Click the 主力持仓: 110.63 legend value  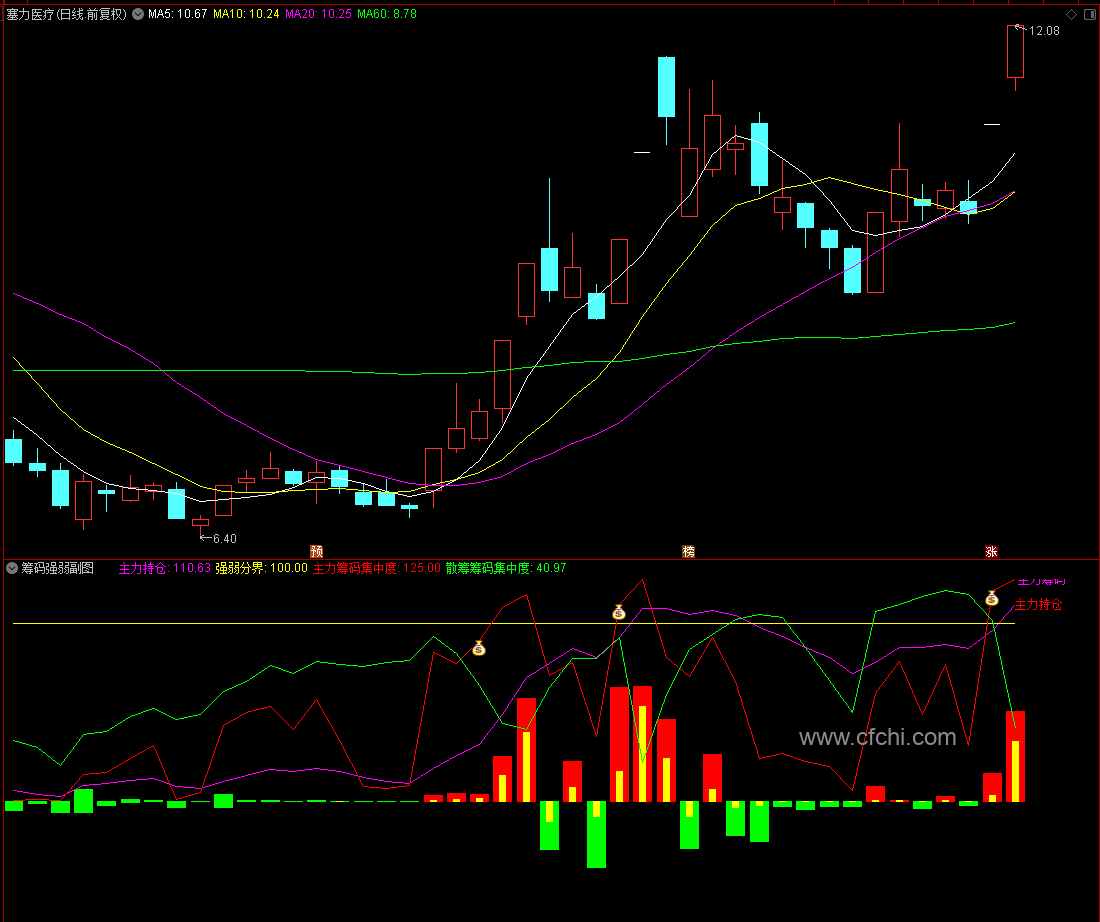coord(165,568)
